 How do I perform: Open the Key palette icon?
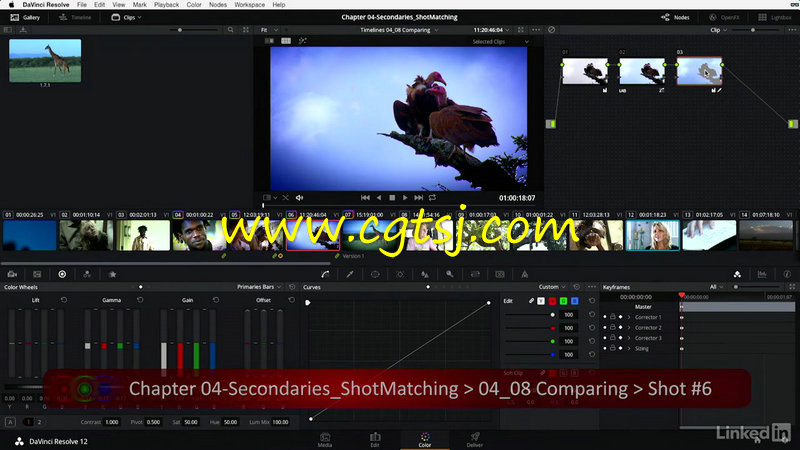[x=449, y=274]
